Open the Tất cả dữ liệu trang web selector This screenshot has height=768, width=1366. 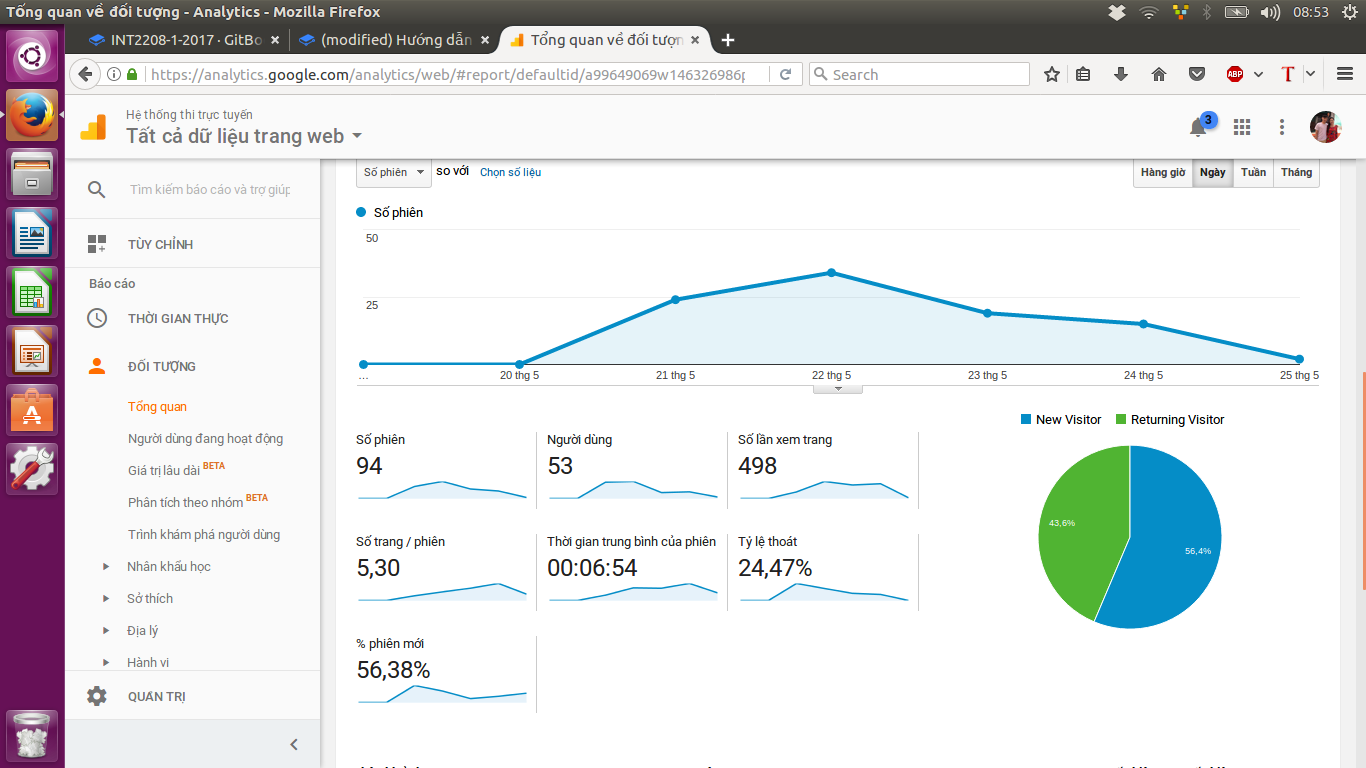pos(244,136)
